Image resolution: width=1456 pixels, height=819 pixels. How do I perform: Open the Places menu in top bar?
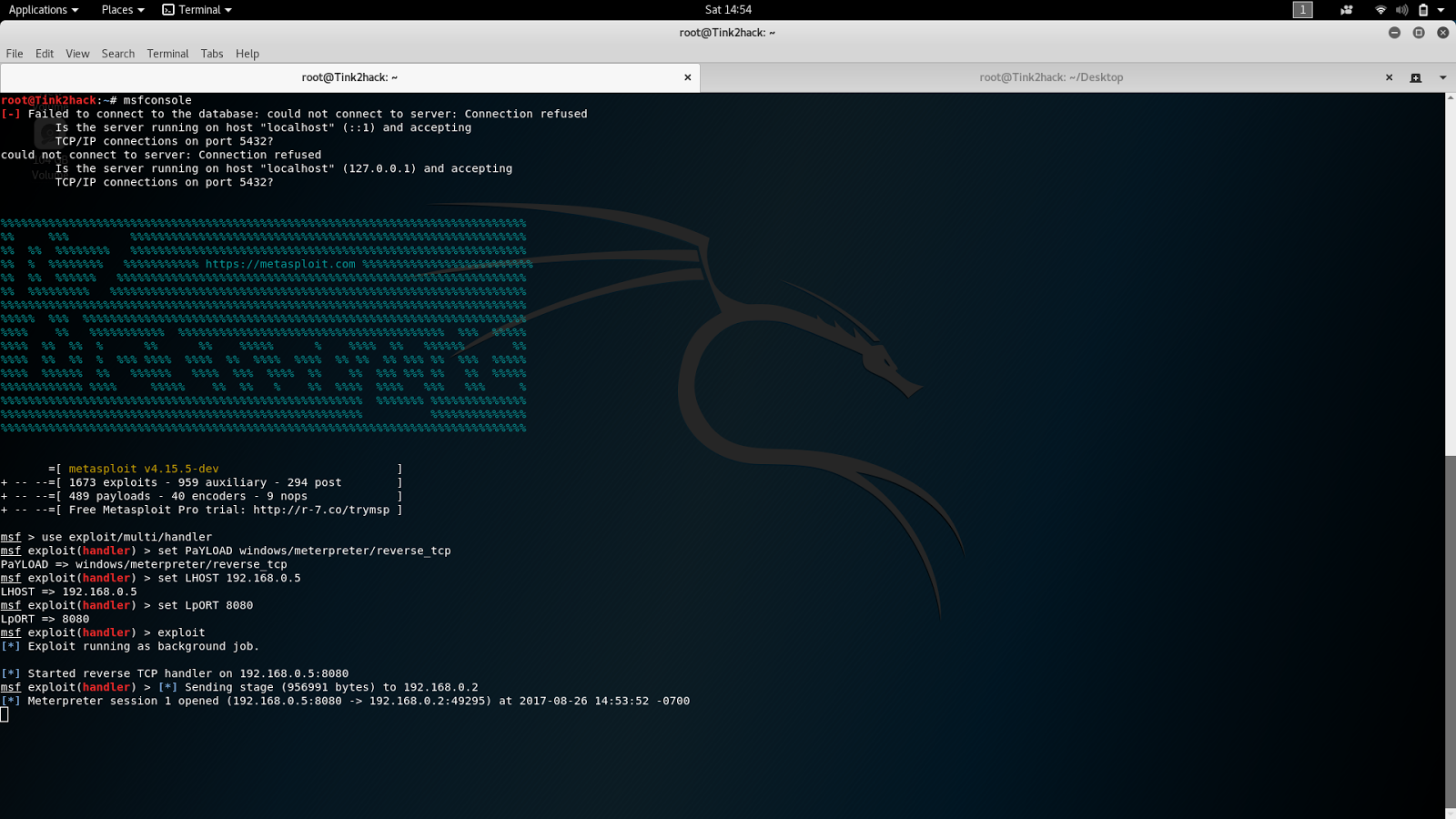123,10
